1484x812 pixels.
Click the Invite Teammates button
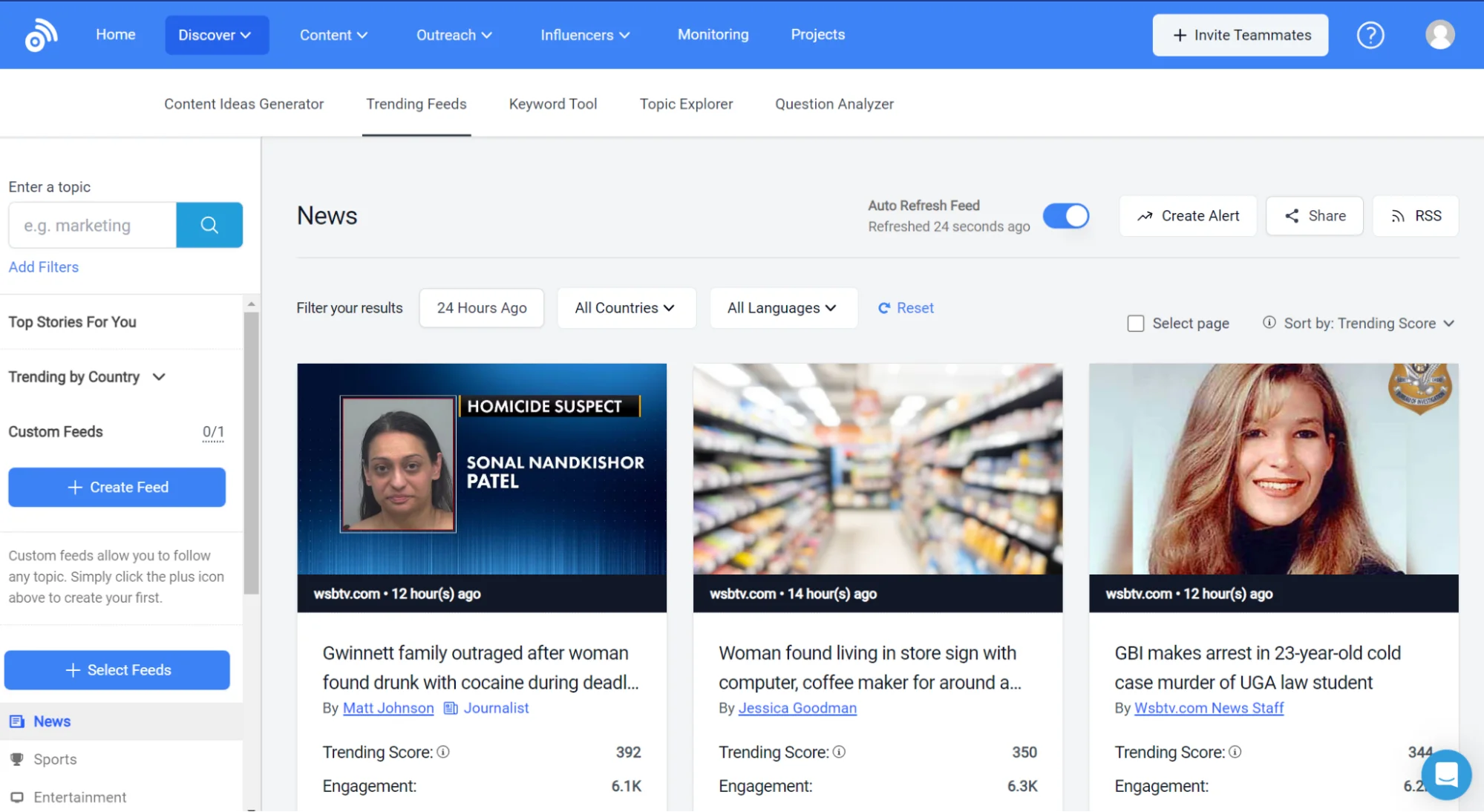1240,35
